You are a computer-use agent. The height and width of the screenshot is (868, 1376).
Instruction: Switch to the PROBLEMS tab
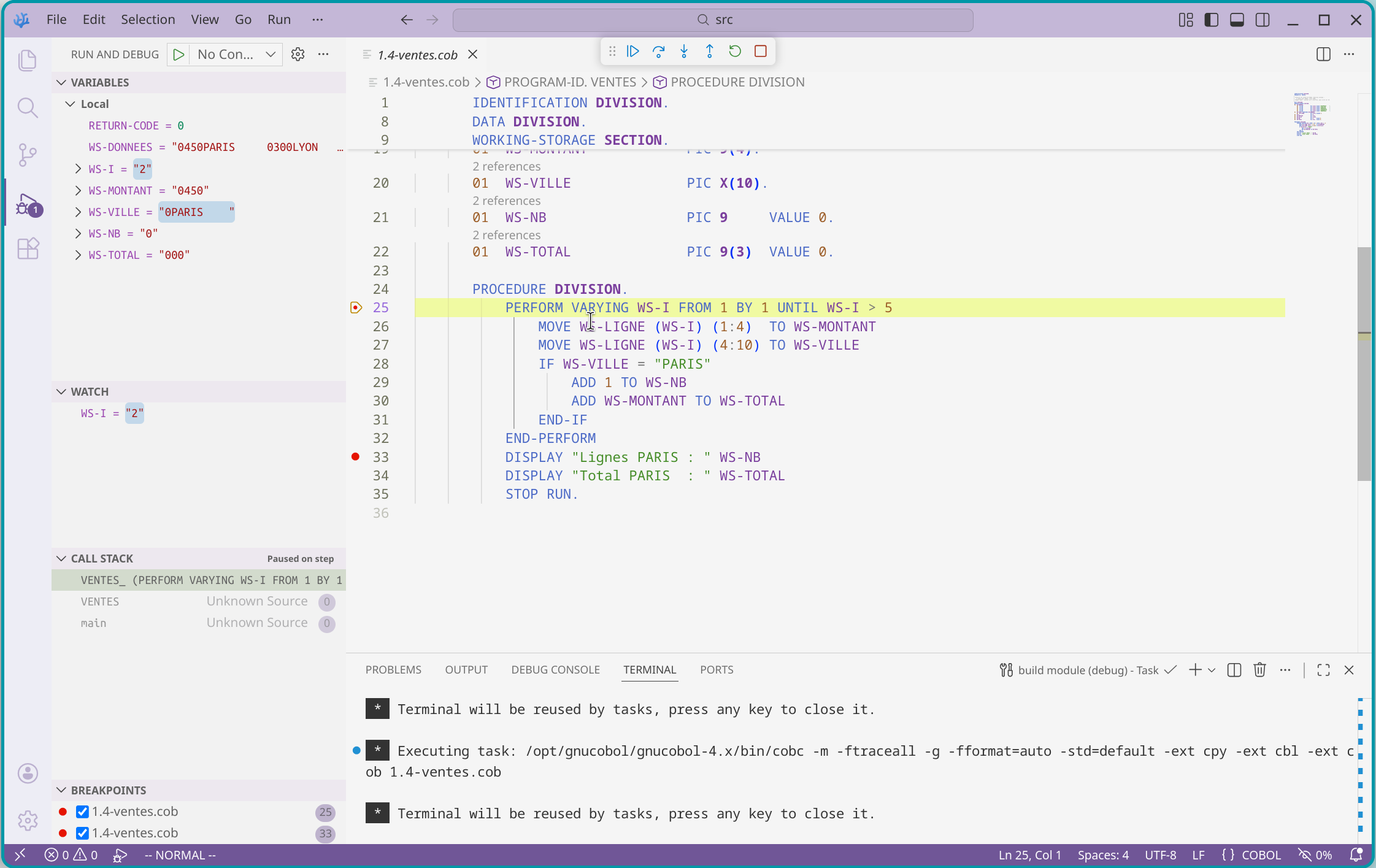(393, 670)
